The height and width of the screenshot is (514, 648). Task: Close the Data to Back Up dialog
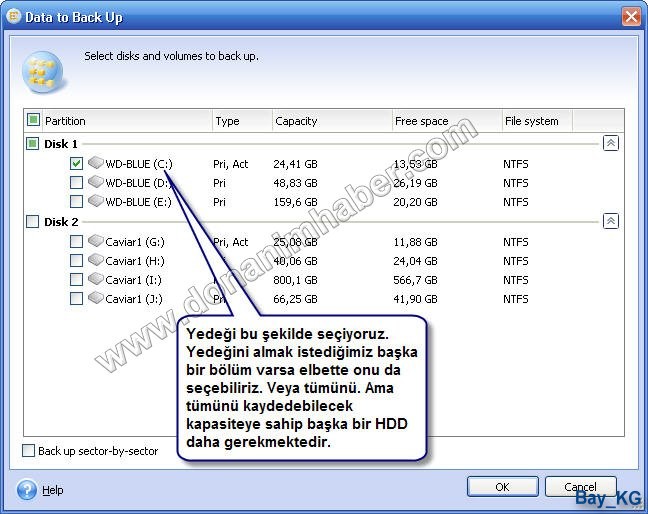[x=631, y=17]
